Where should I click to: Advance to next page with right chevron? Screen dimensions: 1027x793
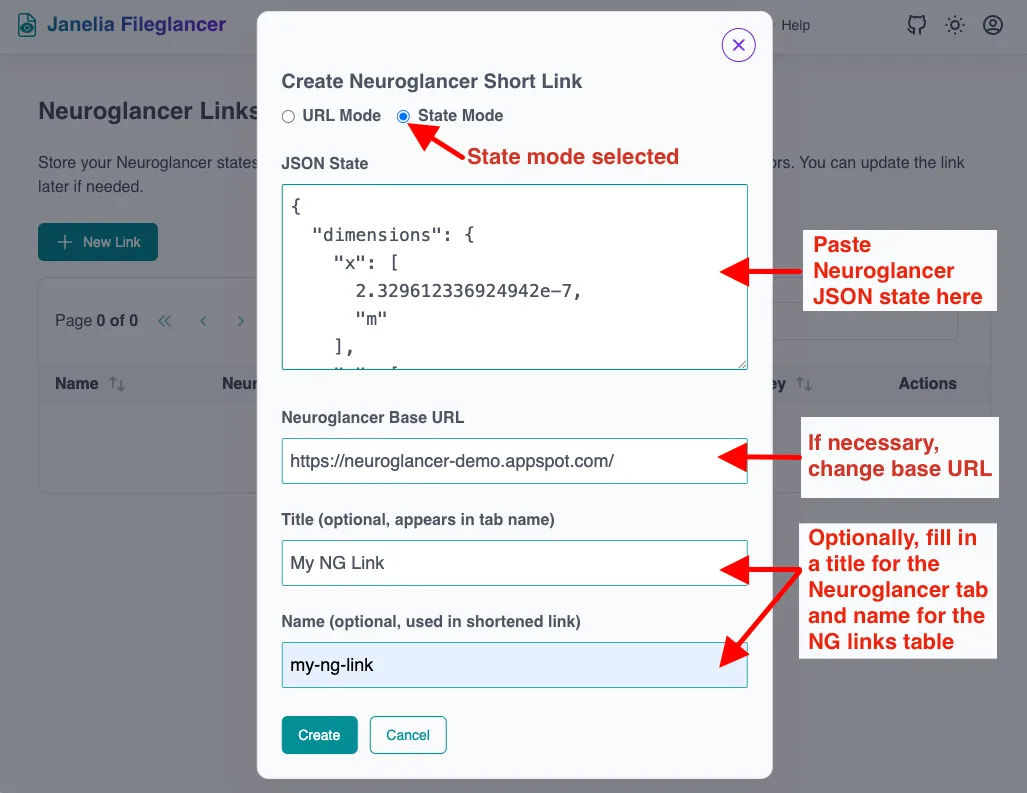(240, 321)
